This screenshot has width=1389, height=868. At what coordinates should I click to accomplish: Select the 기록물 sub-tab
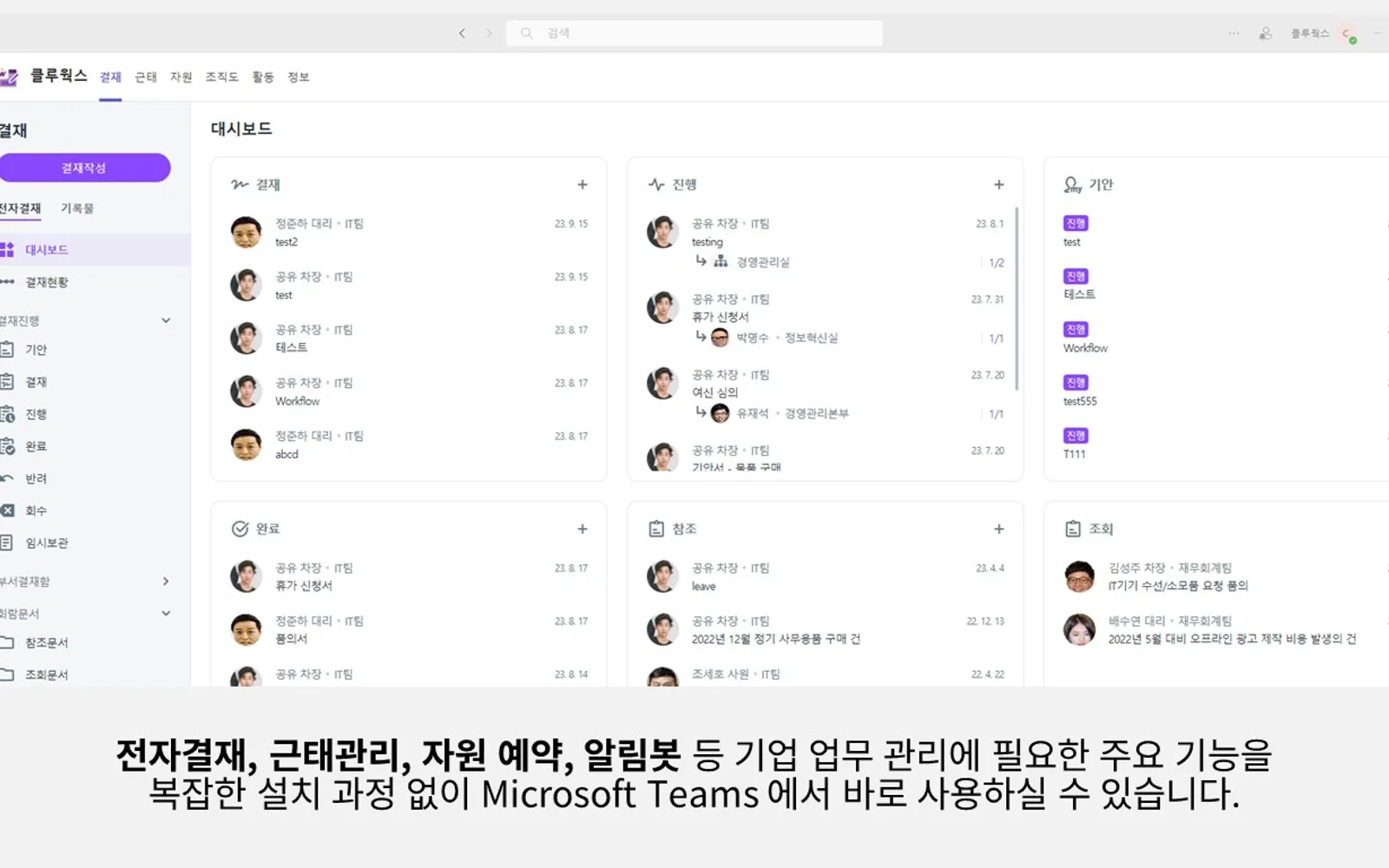(x=77, y=208)
